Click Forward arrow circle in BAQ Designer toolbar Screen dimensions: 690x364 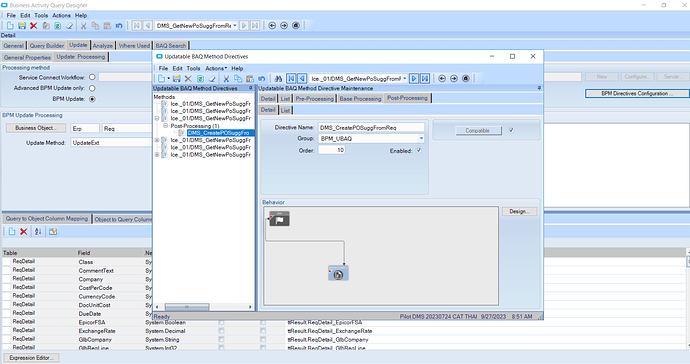tap(284, 26)
